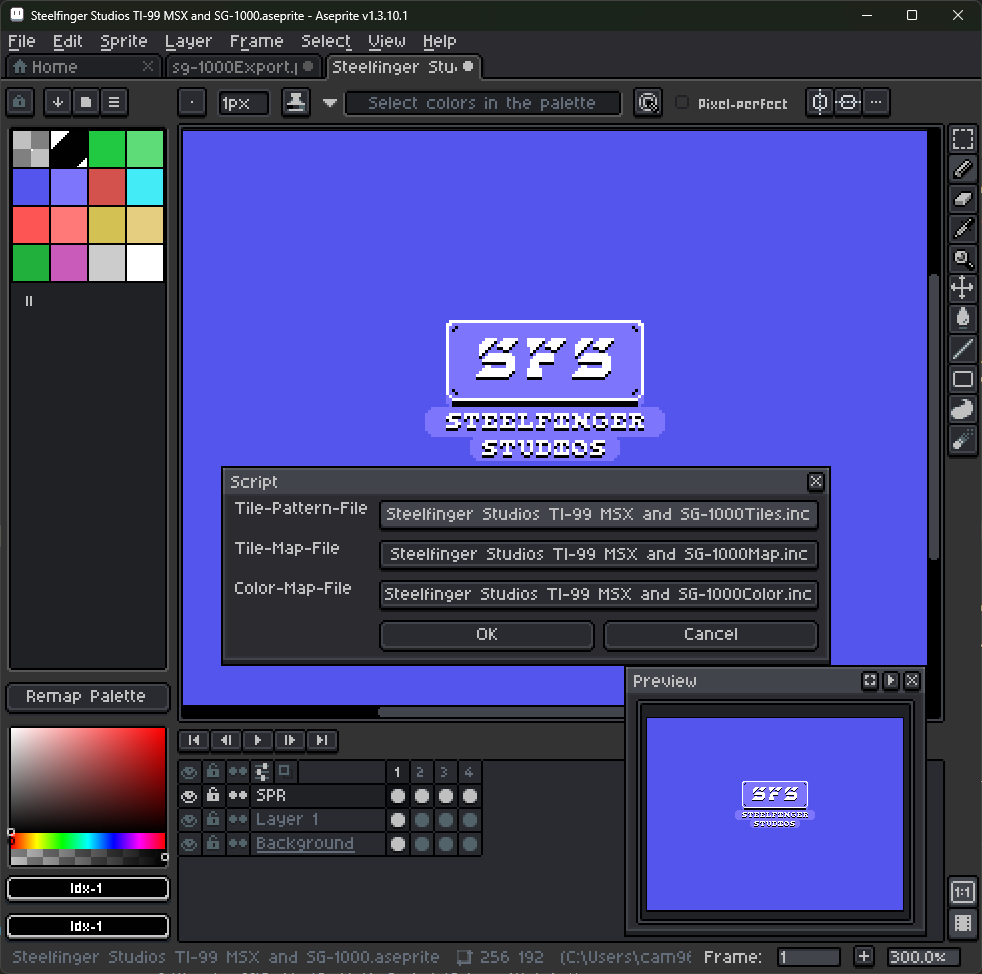Pick up color with the Eyedropper tool
Viewport: 982px width, 974px height.
tap(963, 228)
